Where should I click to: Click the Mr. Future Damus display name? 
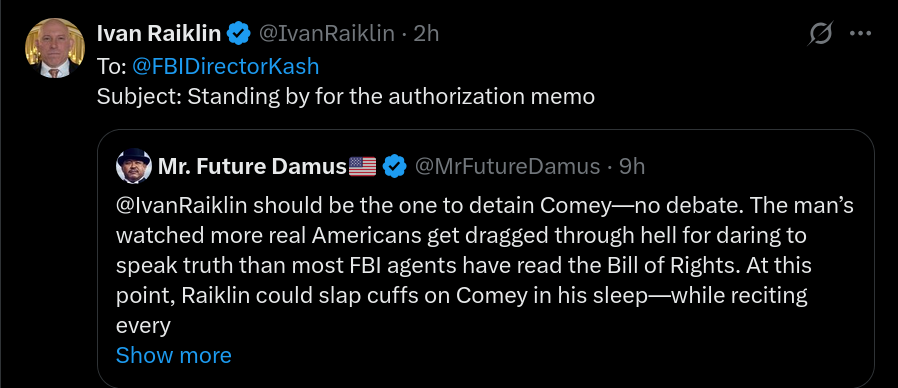pos(252,167)
